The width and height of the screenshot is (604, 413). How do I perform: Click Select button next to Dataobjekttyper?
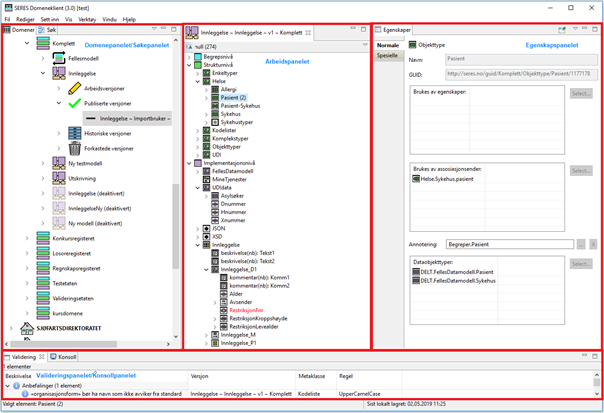[581, 264]
